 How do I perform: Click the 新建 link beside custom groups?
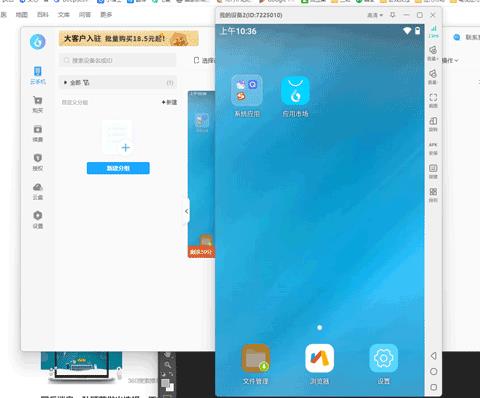pos(169,102)
